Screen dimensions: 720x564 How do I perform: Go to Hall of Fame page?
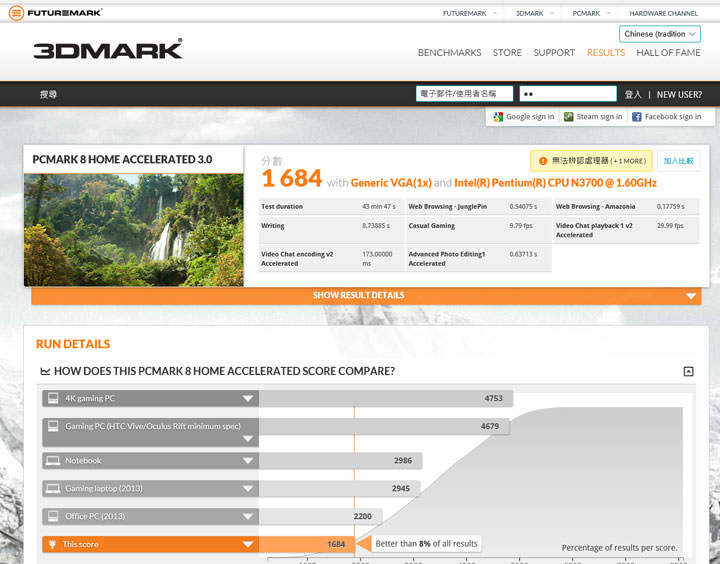(x=668, y=53)
